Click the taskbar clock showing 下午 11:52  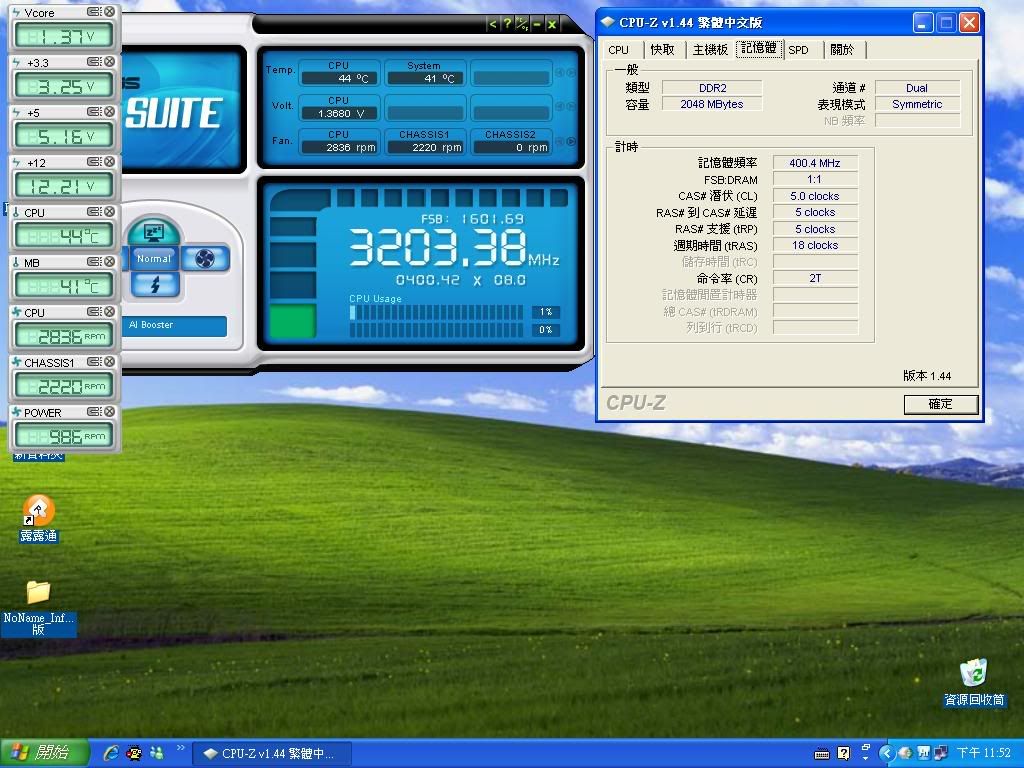coord(984,754)
